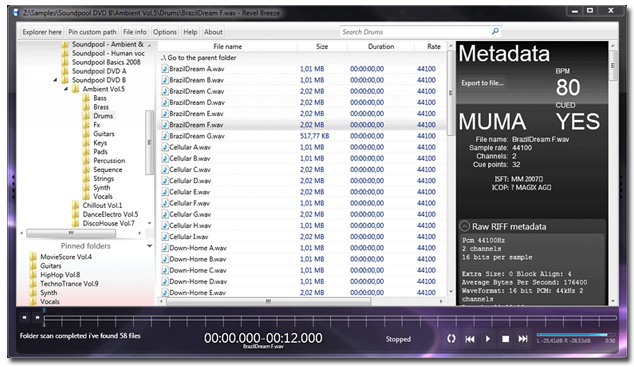Open Options menu
Viewport: 634px width, 367px height.
click(165, 32)
